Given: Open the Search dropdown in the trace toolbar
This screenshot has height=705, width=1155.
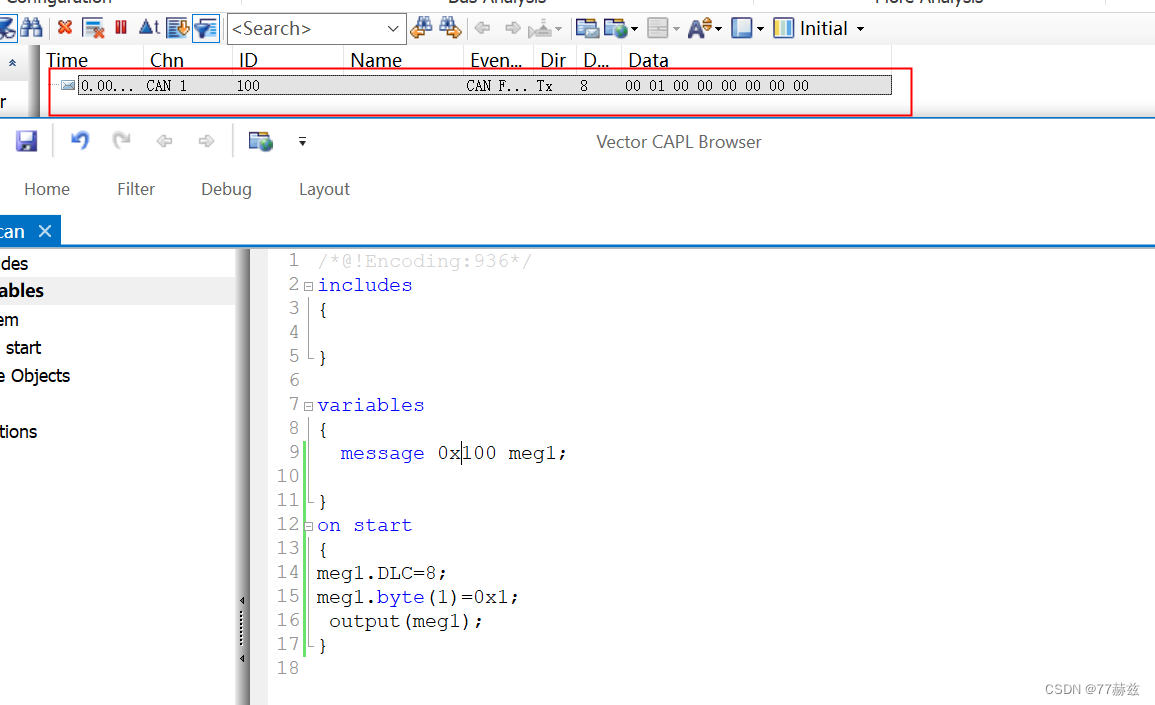Looking at the screenshot, I should (393, 28).
